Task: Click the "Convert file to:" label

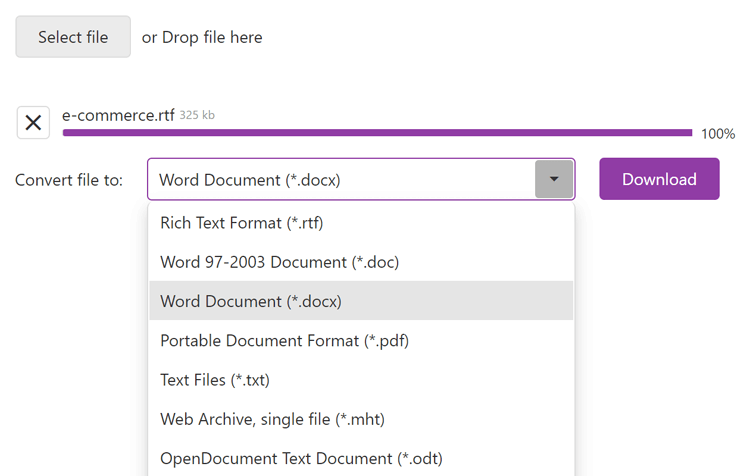Action: (69, 180)
